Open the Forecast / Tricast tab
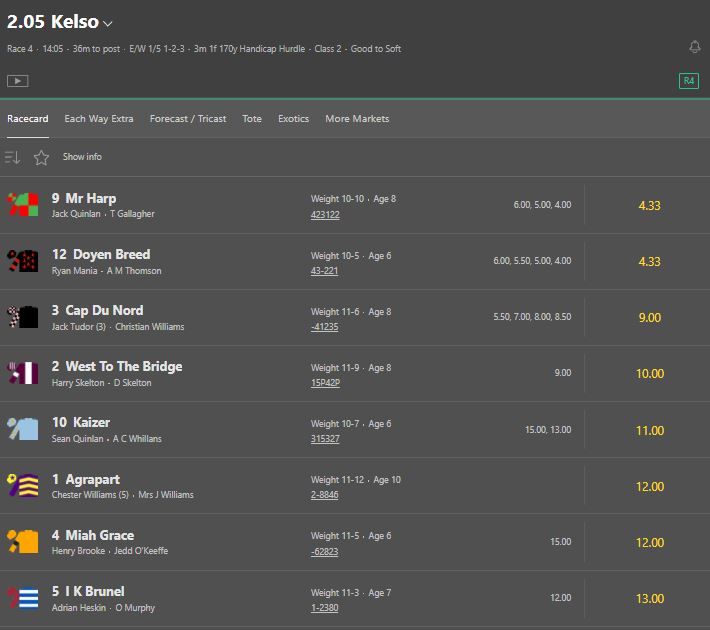 pyautogui.click(x=188, y=119)
